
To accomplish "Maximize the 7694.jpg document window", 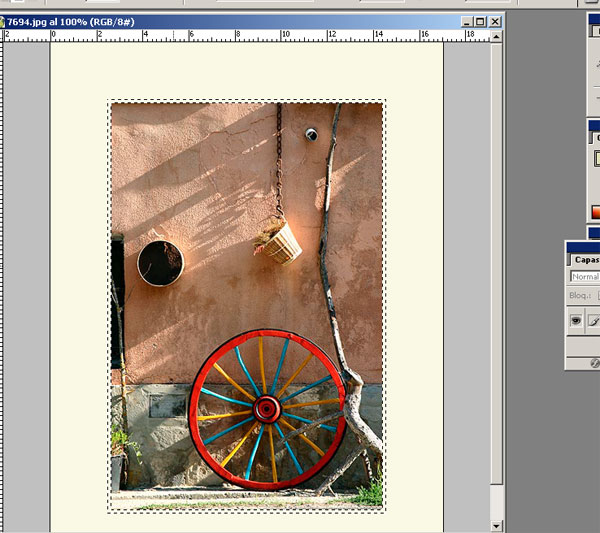I will [x=480, y=21].
